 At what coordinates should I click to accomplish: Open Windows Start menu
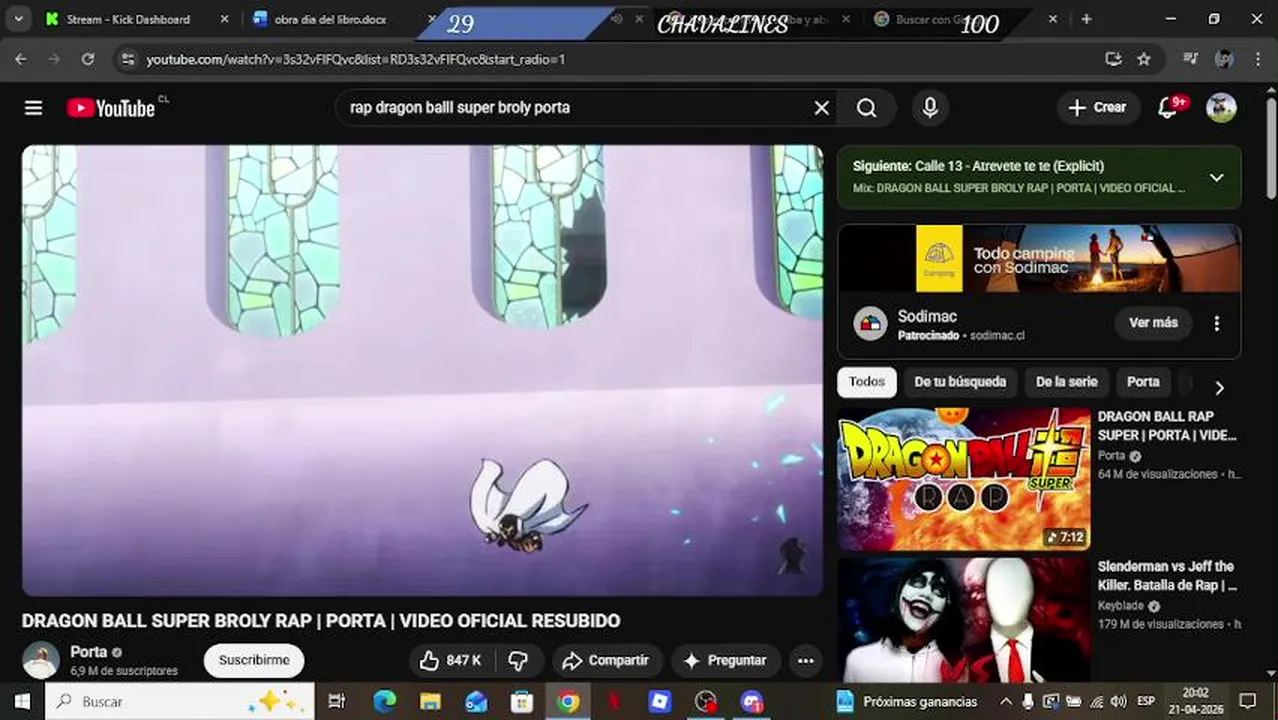point(21,702)
